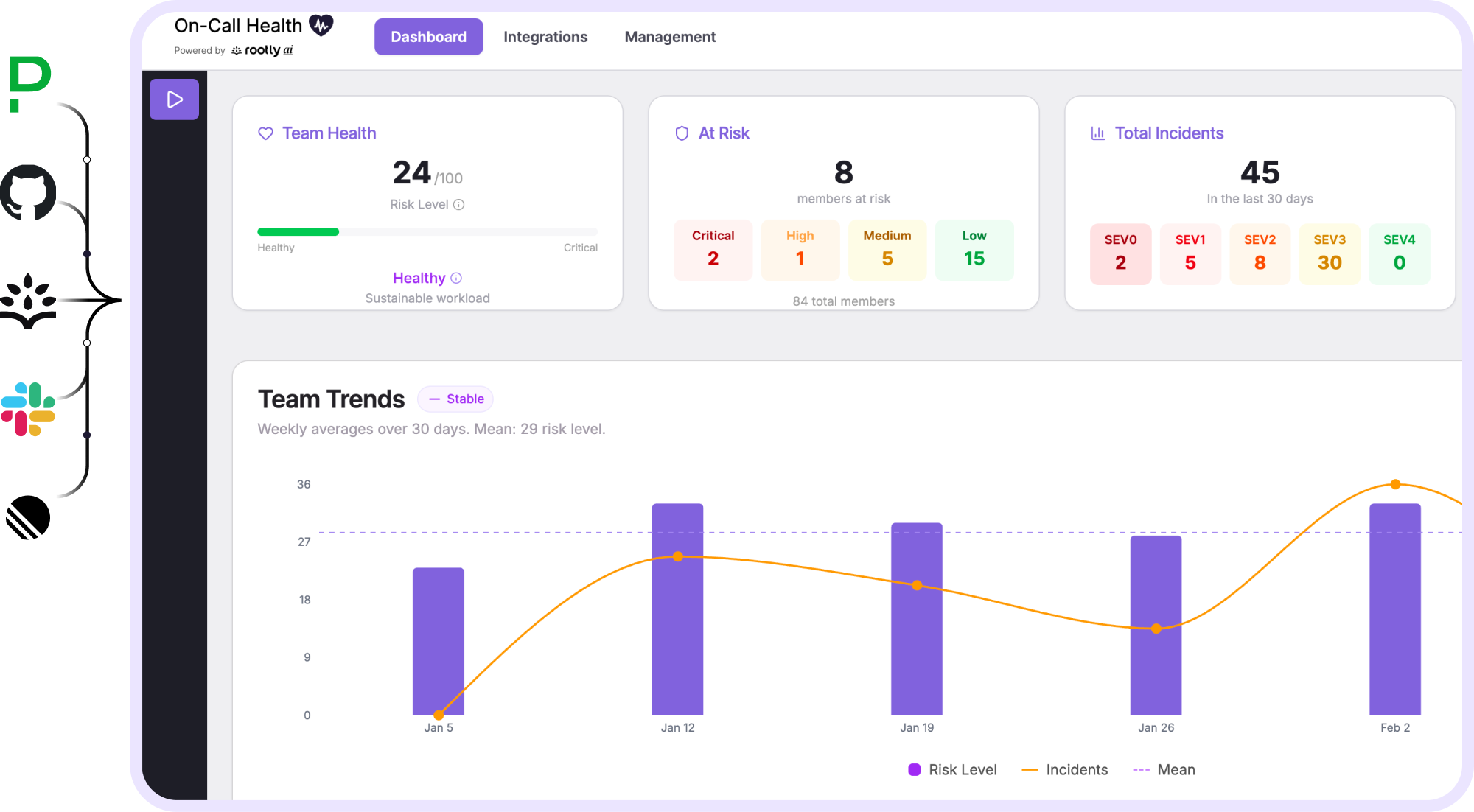Select the Low risk card
The height and width of the screenshot is (812, 1474).
tap(974, 250)
